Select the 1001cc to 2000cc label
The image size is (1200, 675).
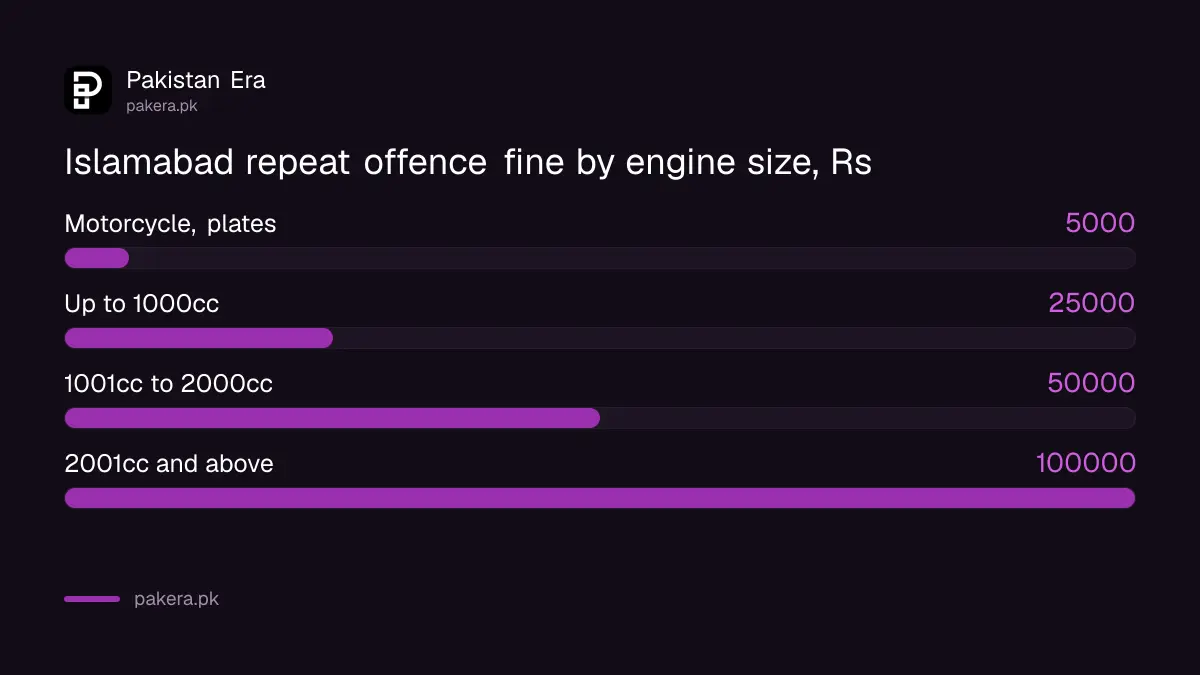(x=168, y=384)
